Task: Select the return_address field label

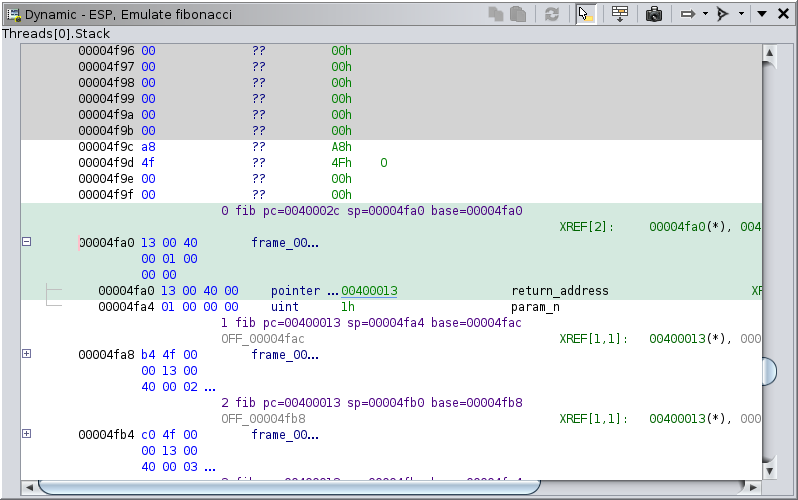Action: coord(559,291)
